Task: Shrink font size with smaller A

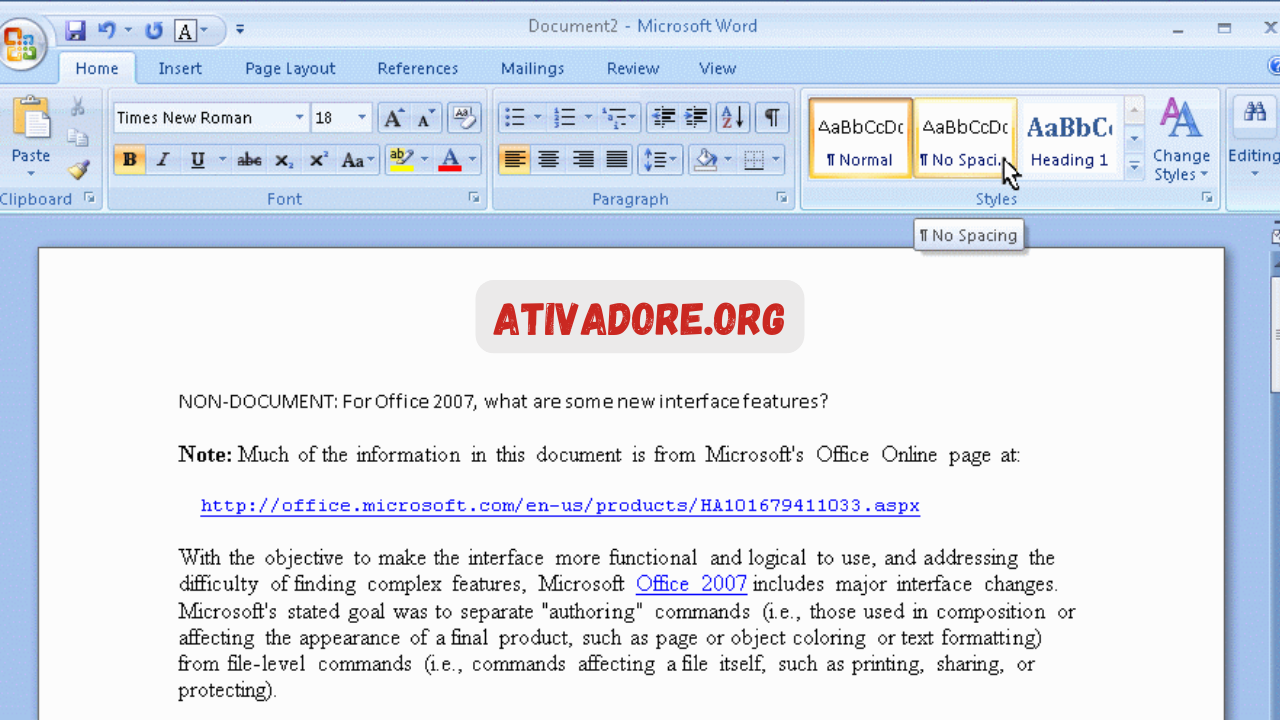Action: (425, 118)
